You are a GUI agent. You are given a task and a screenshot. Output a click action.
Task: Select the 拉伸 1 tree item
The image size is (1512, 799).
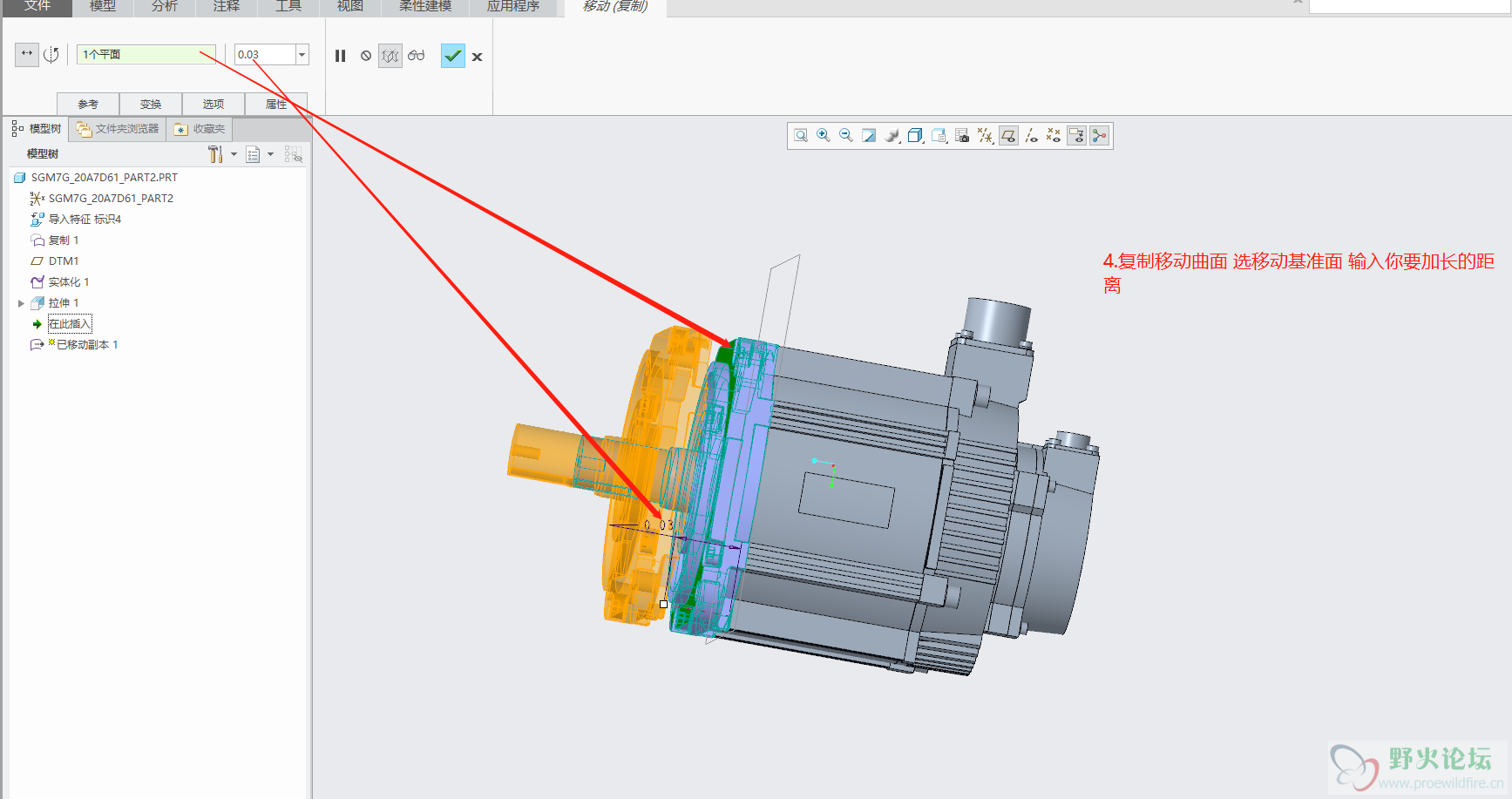pos(55,302)
